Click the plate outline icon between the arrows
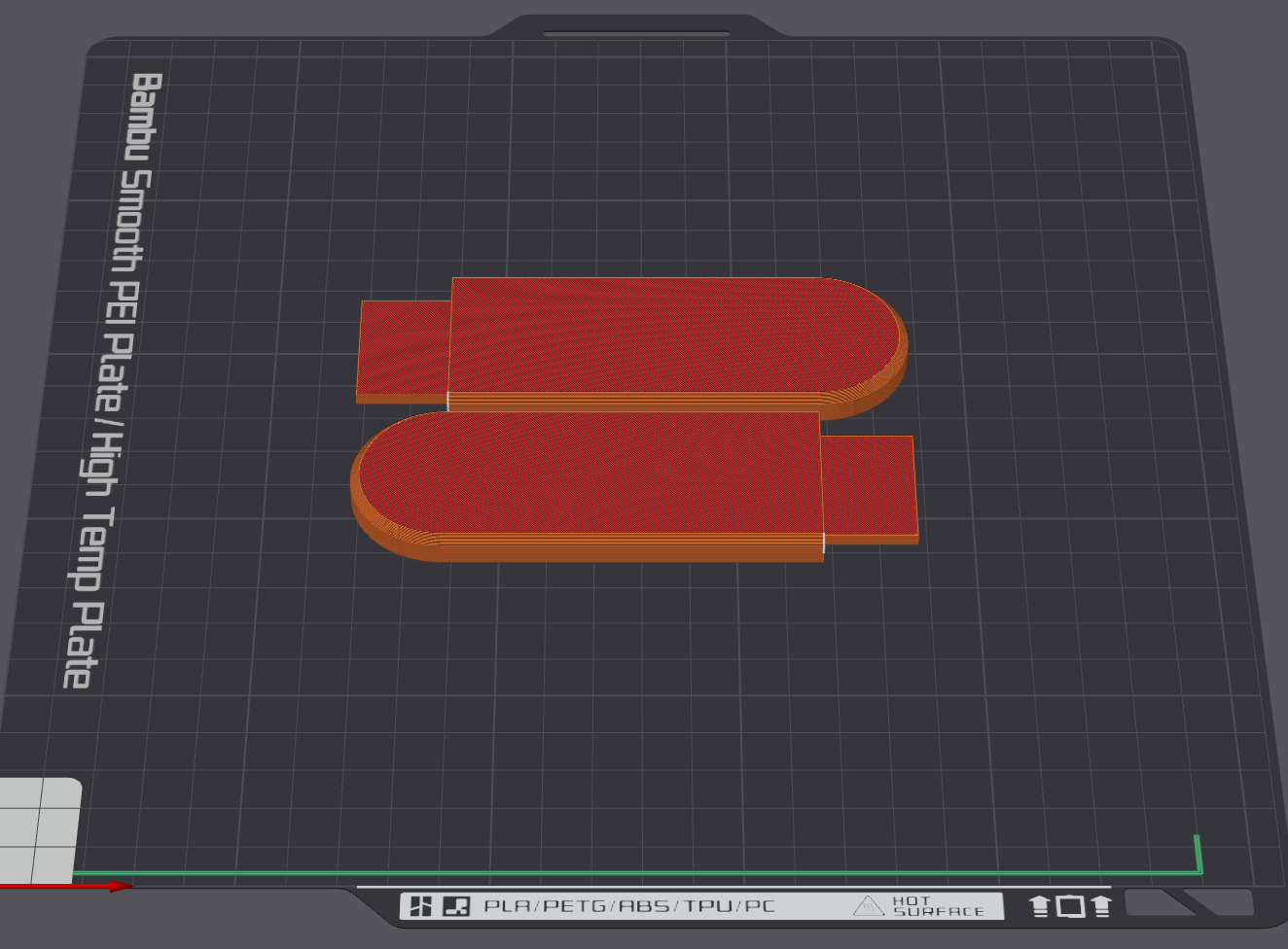This screenshot has height=949, width=1288. click(1070, 906)
